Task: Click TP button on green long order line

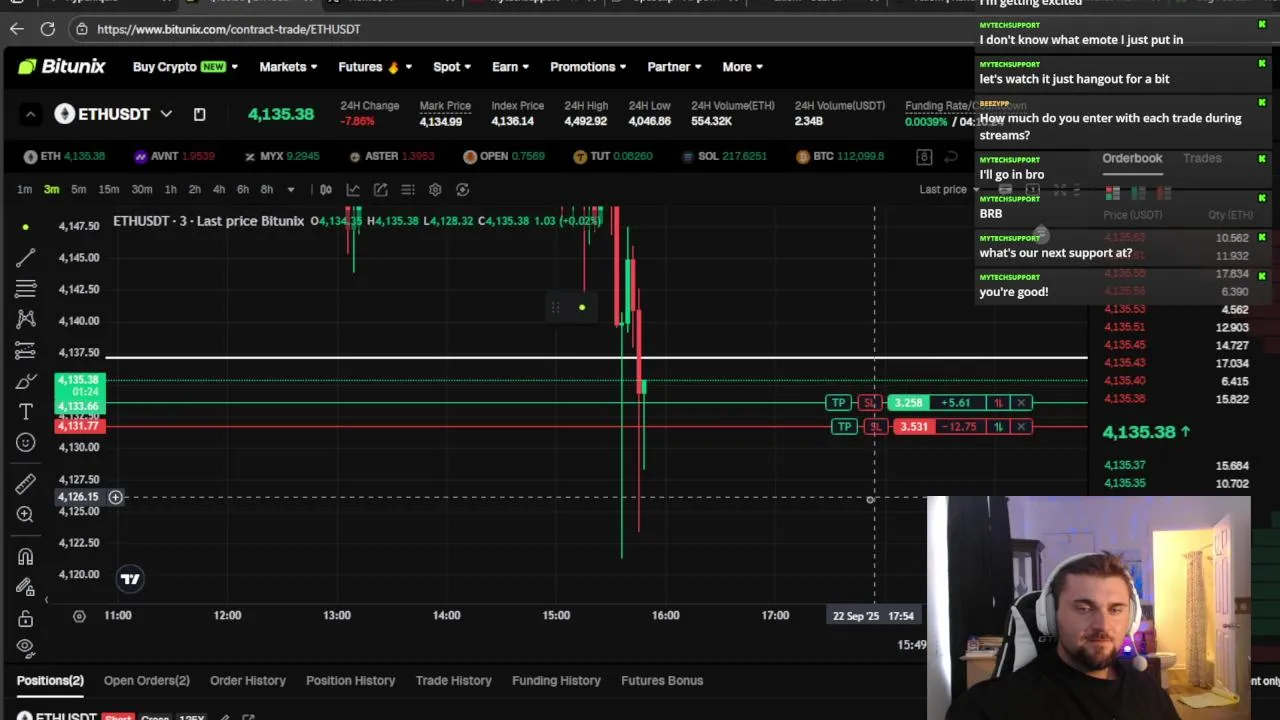Action: point(838,402)
